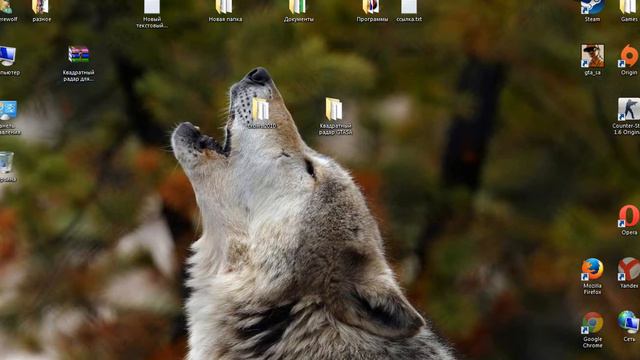The width and height of the screenshot is (640, 360).
Task: Select the Yandex browser shortcut
Action: [629, 273]
